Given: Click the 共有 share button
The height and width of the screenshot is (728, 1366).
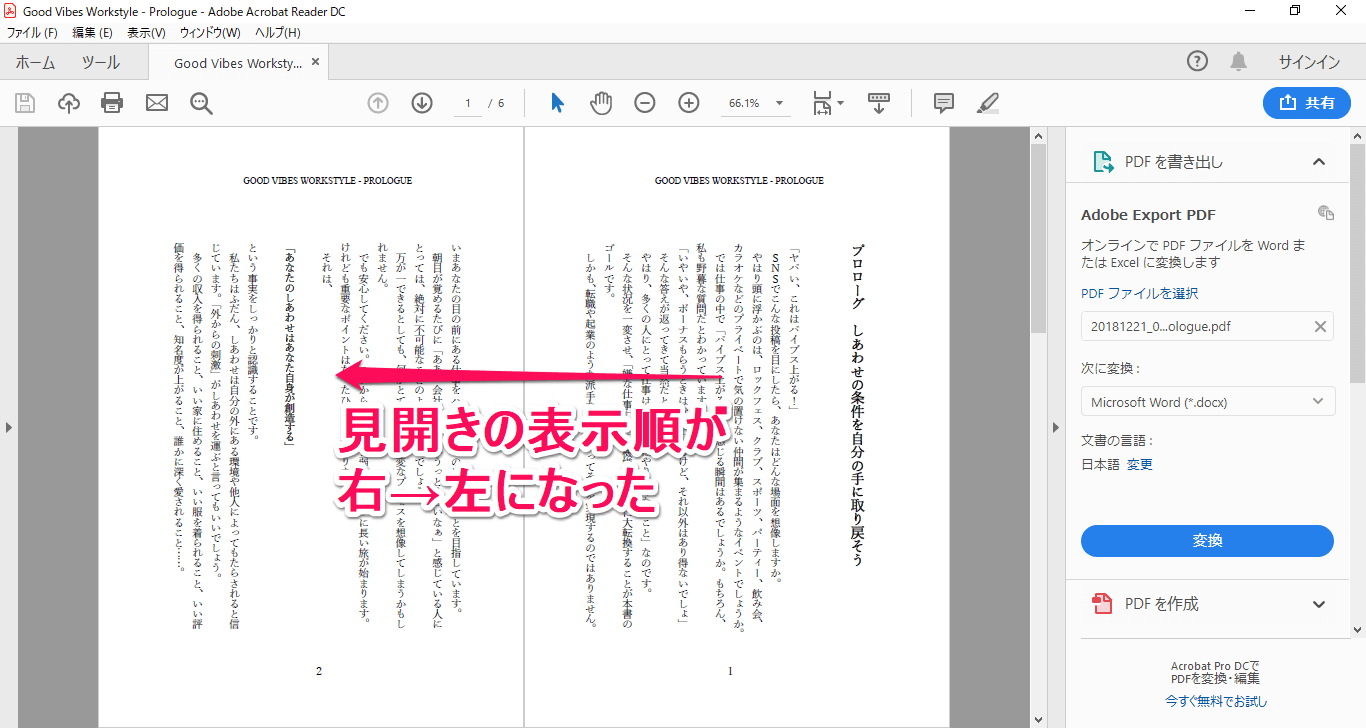Looking at the screenshot, I should point(1307,103).
